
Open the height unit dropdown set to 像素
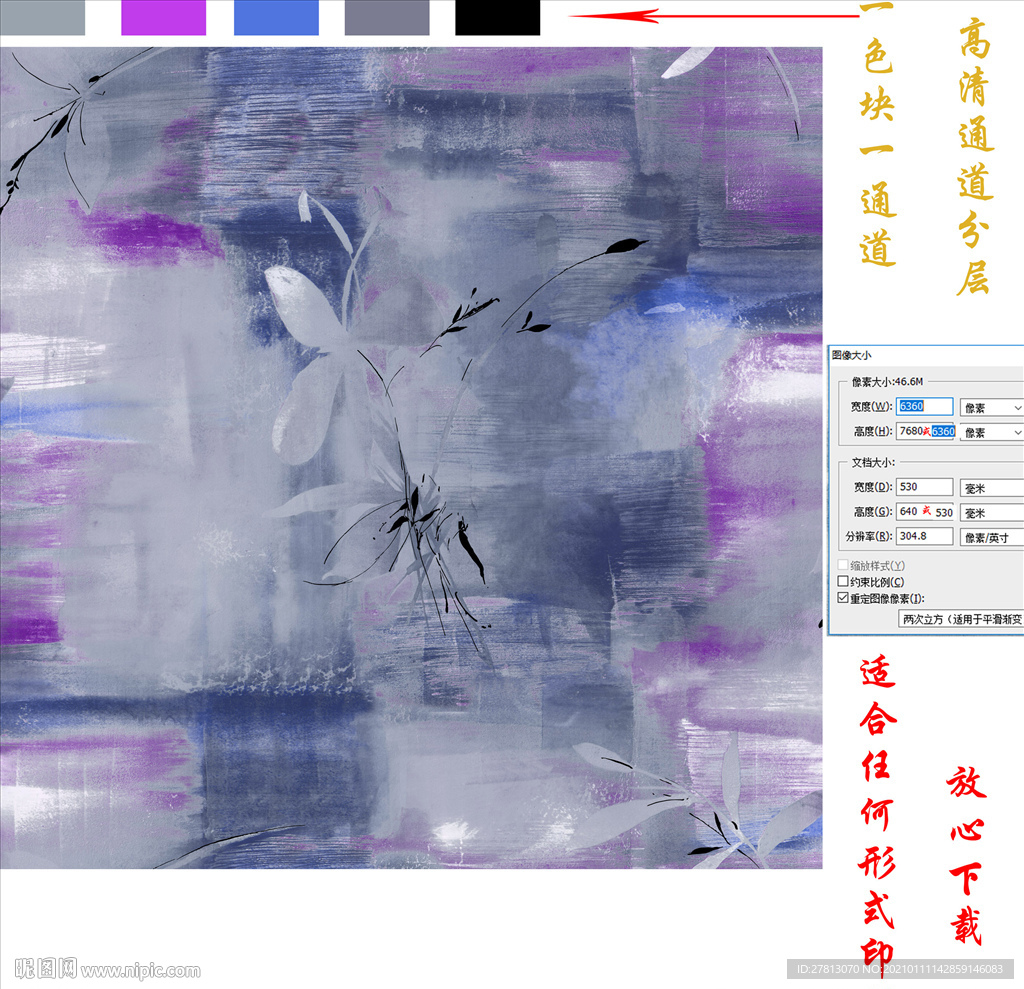pos(991,432)
